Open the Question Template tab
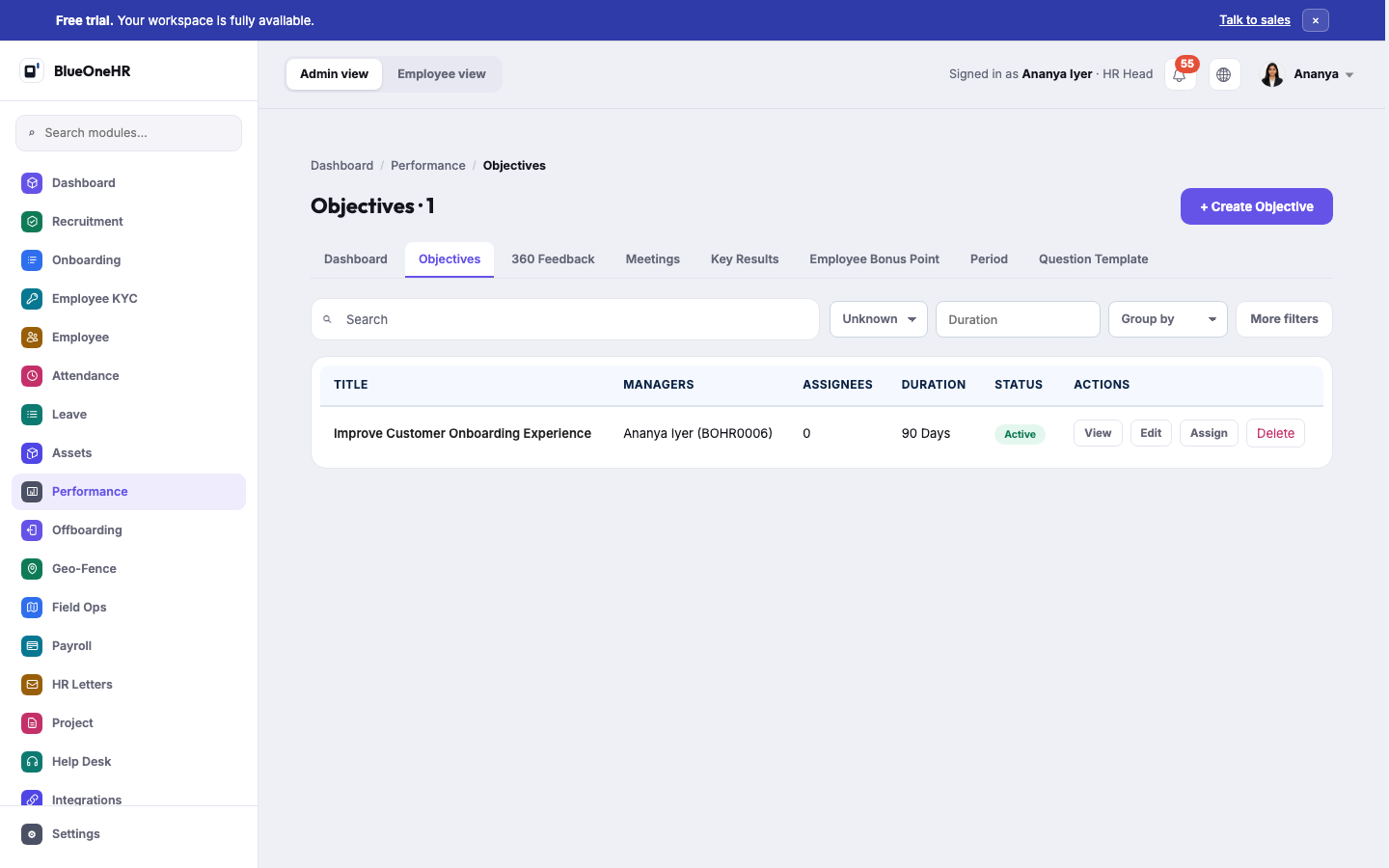This screenshot has height=868, width=1389. (x=1094, y=259)
